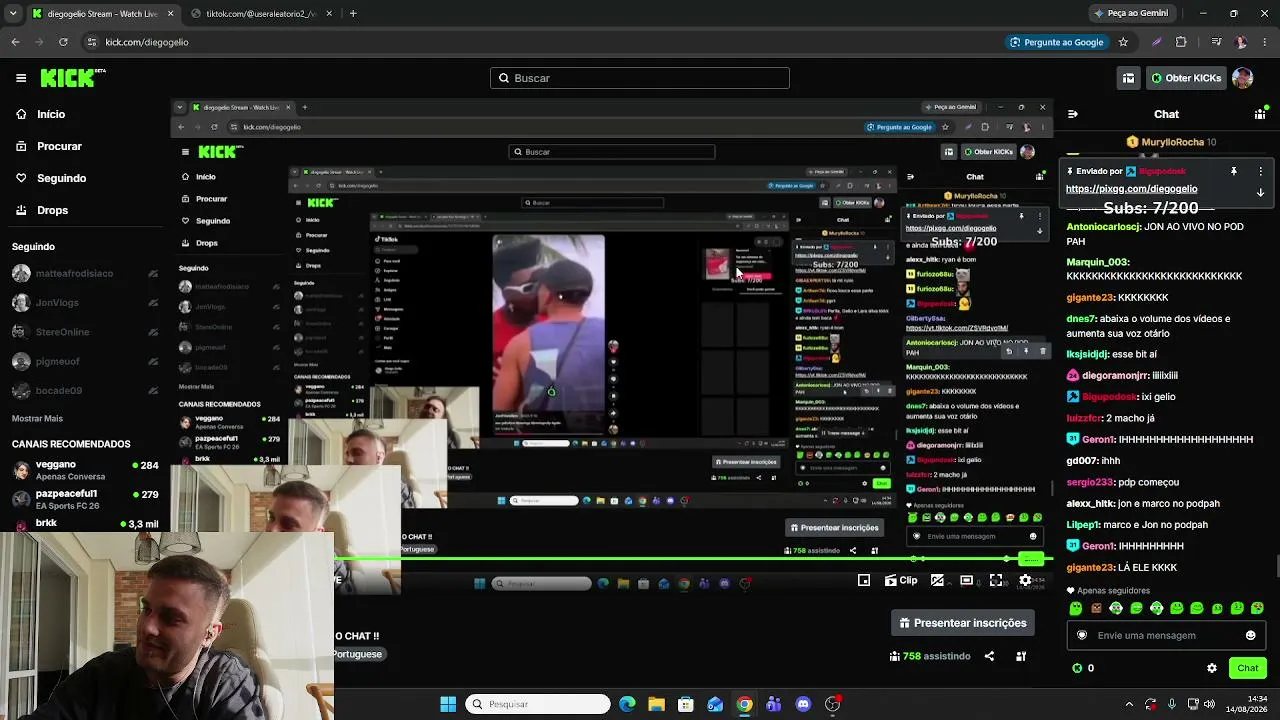Bookmark this page with the star icon
Viewport: 1280px width, 720px height.
coord(1123,42)
